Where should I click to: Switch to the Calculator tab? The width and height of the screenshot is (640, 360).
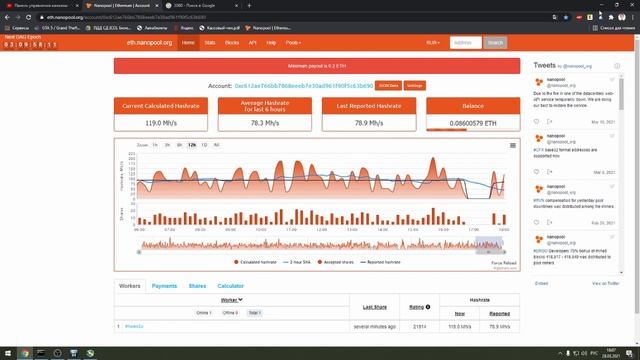click(x=230, y=286)
